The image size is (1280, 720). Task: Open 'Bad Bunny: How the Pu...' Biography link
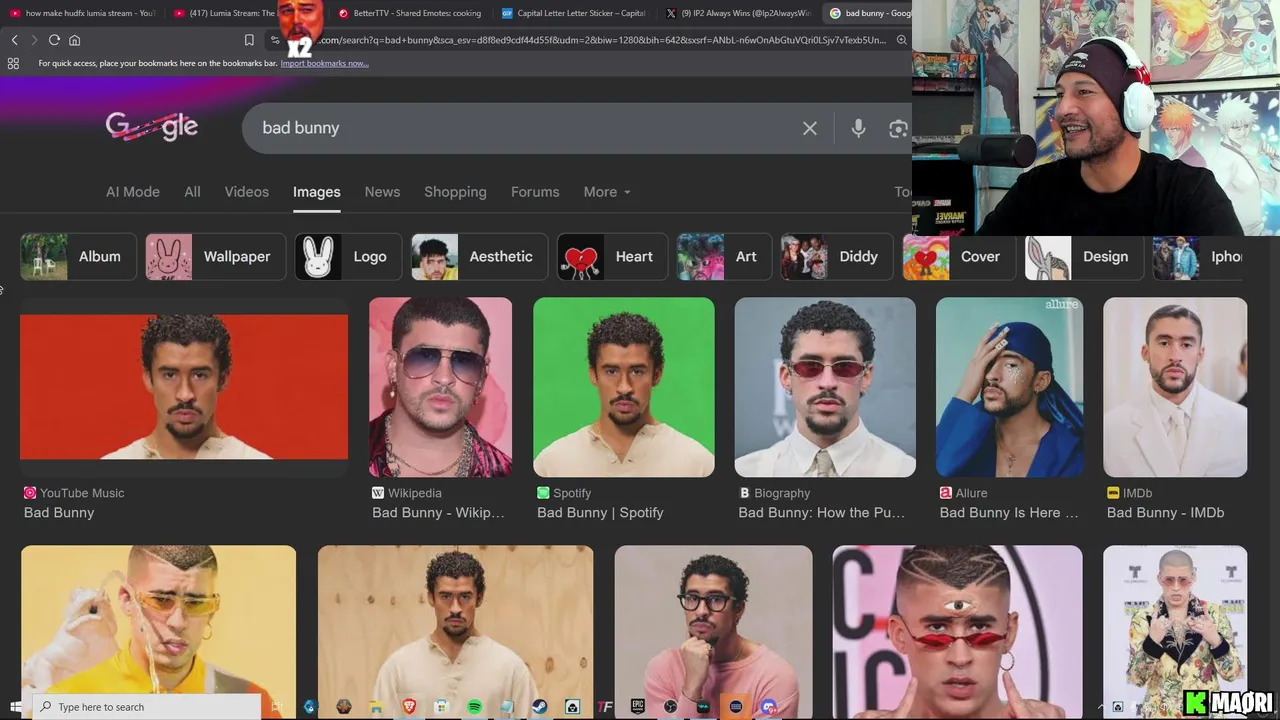coord(822,513)
